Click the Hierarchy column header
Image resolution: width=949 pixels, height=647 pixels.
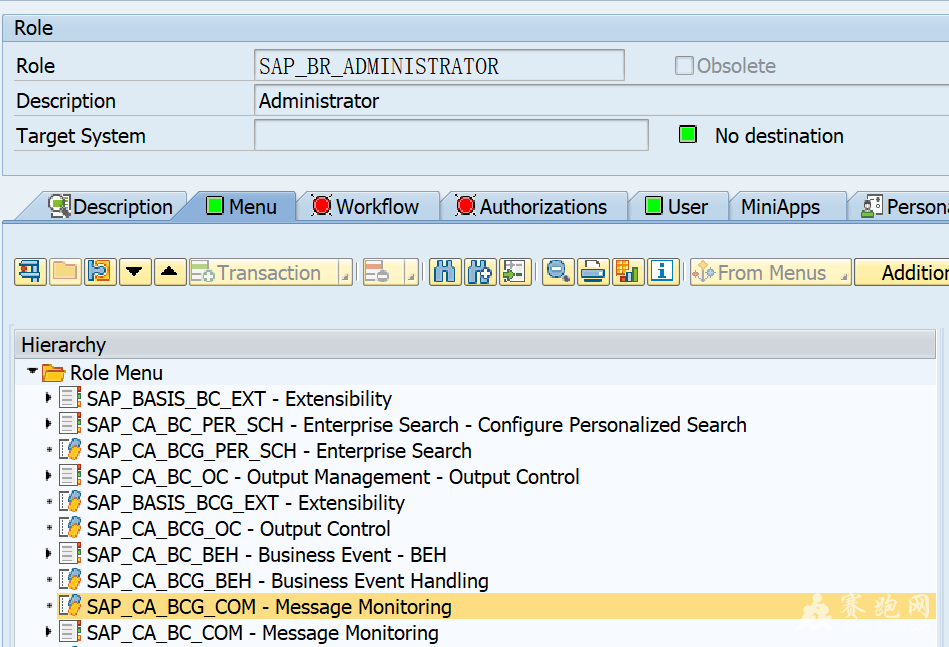[x=475, y=344]
